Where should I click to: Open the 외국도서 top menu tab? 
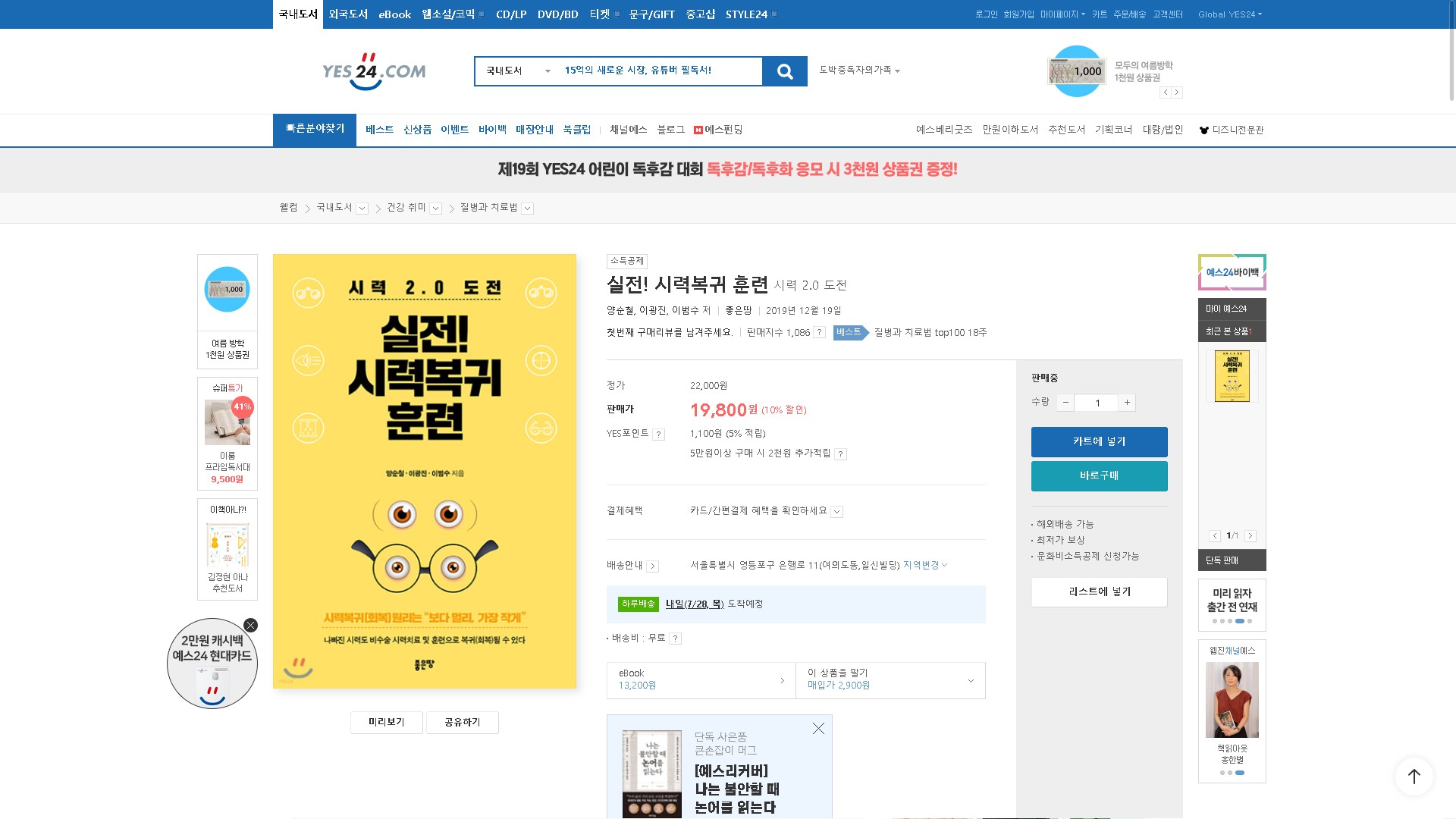[348, 14]
